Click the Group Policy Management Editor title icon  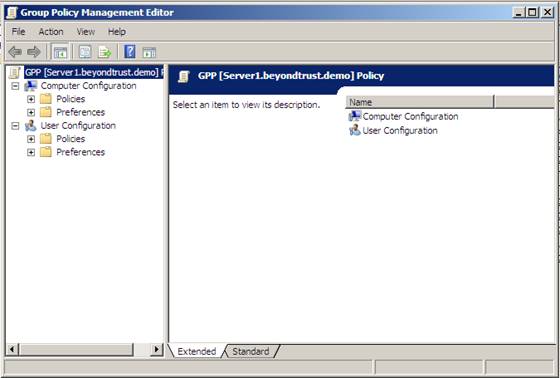12,13
